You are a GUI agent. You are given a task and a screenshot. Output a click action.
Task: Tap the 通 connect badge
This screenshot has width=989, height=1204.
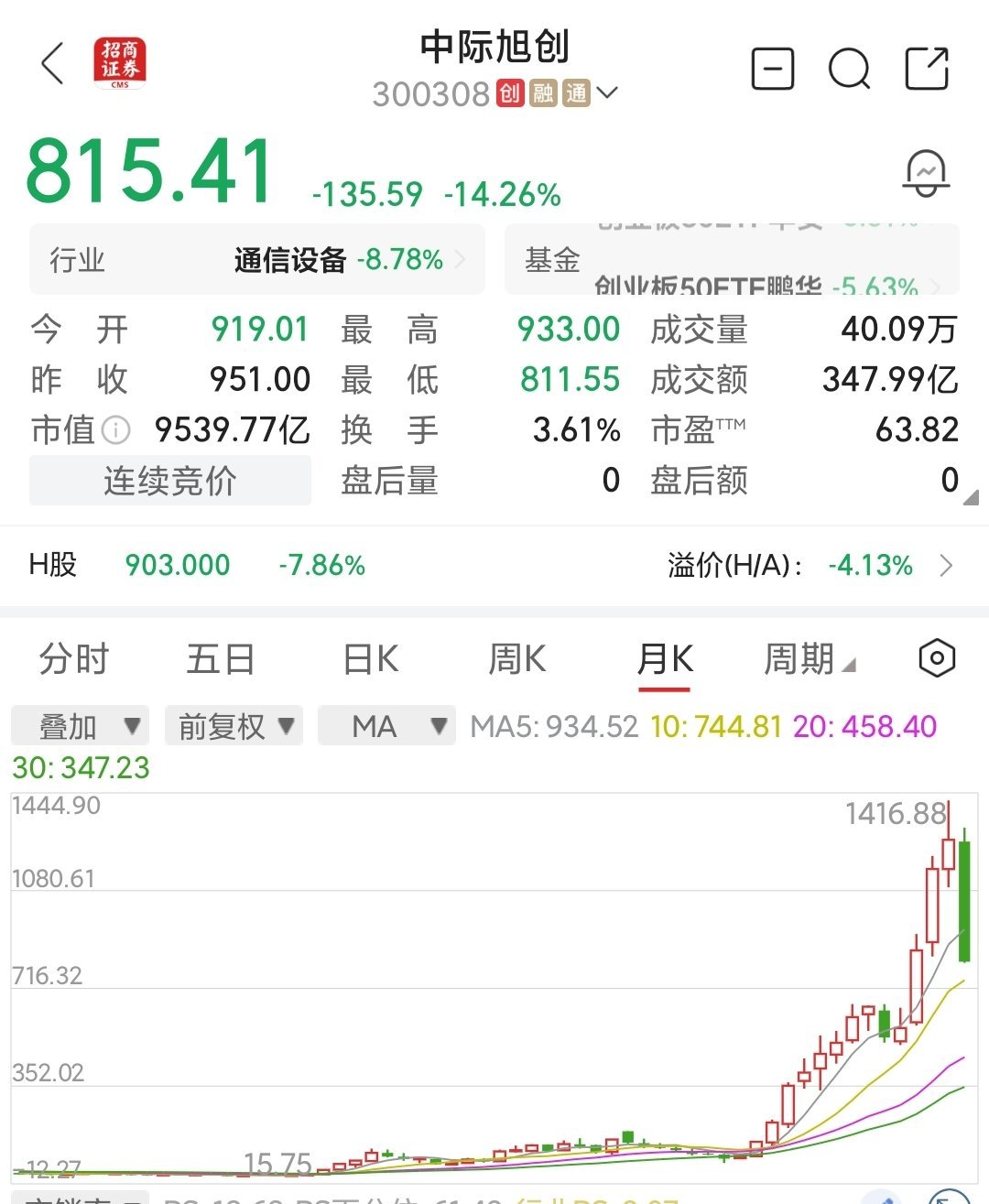[576, 93]
